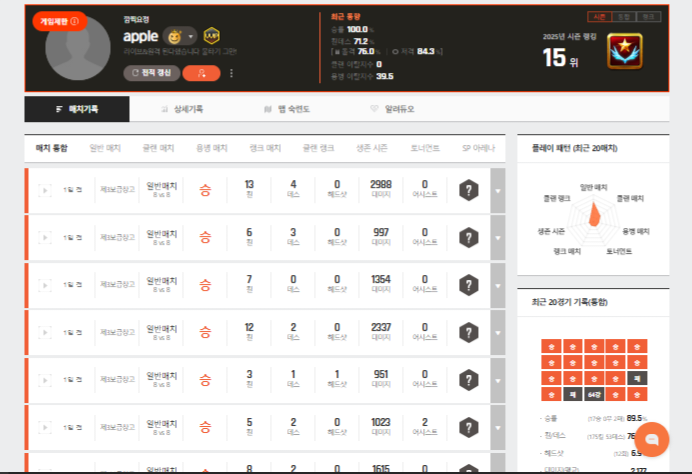This screenshot has width=692, height=474.
Task: Click the orange 게임제한 badge
Action: [x=59, y=21]
